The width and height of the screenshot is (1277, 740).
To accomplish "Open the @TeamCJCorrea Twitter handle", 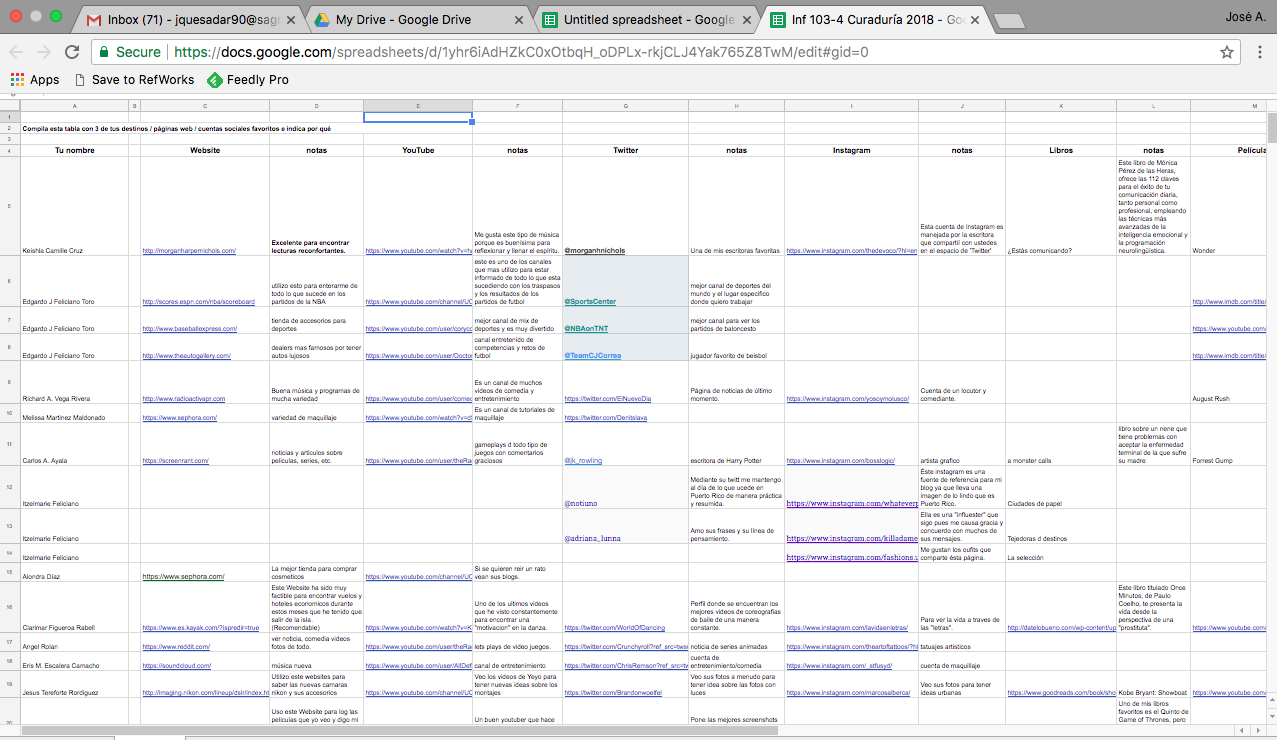I will coord(594,355).
